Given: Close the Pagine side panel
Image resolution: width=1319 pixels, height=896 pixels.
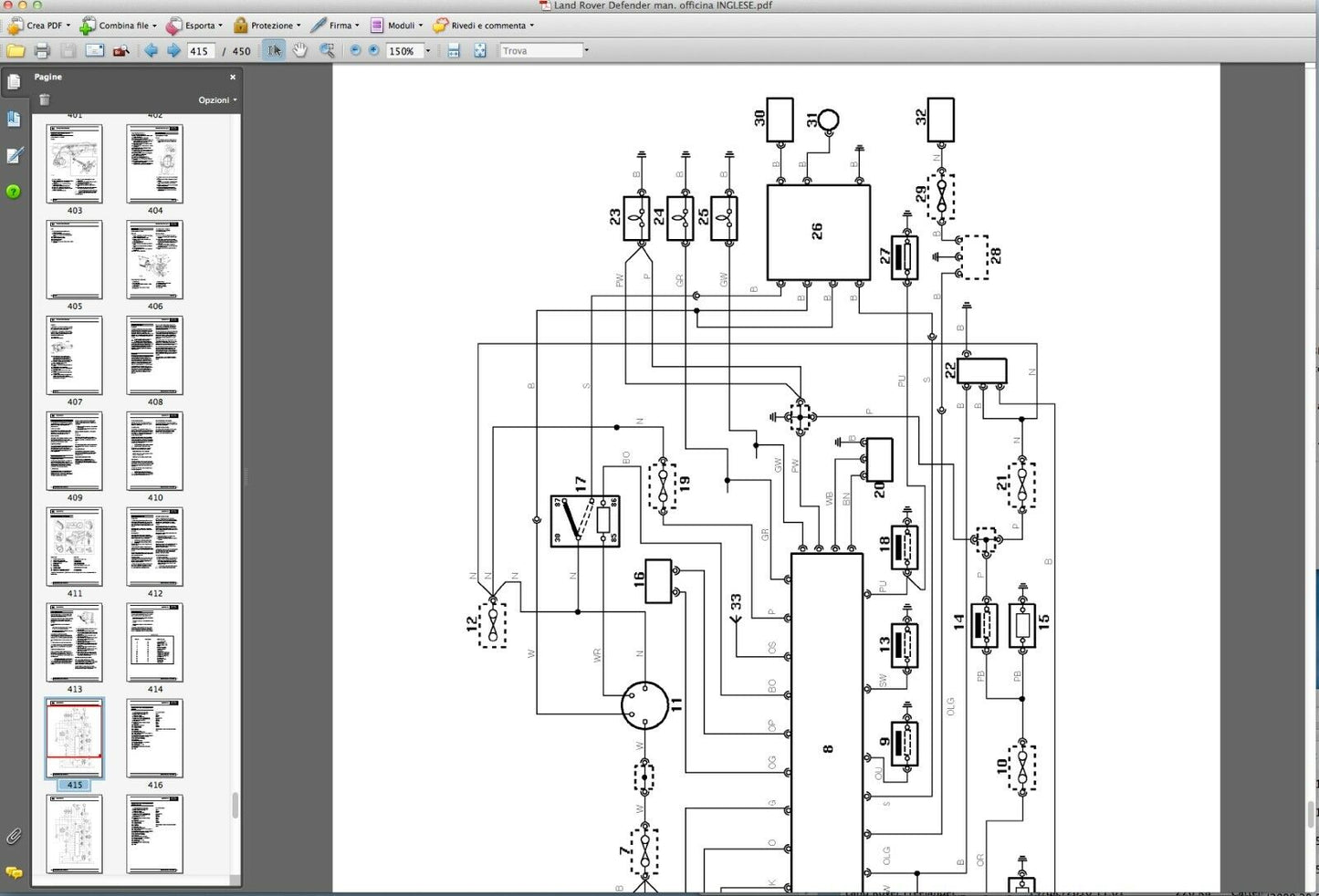Looking at the screenshot, I should [233, 78].
